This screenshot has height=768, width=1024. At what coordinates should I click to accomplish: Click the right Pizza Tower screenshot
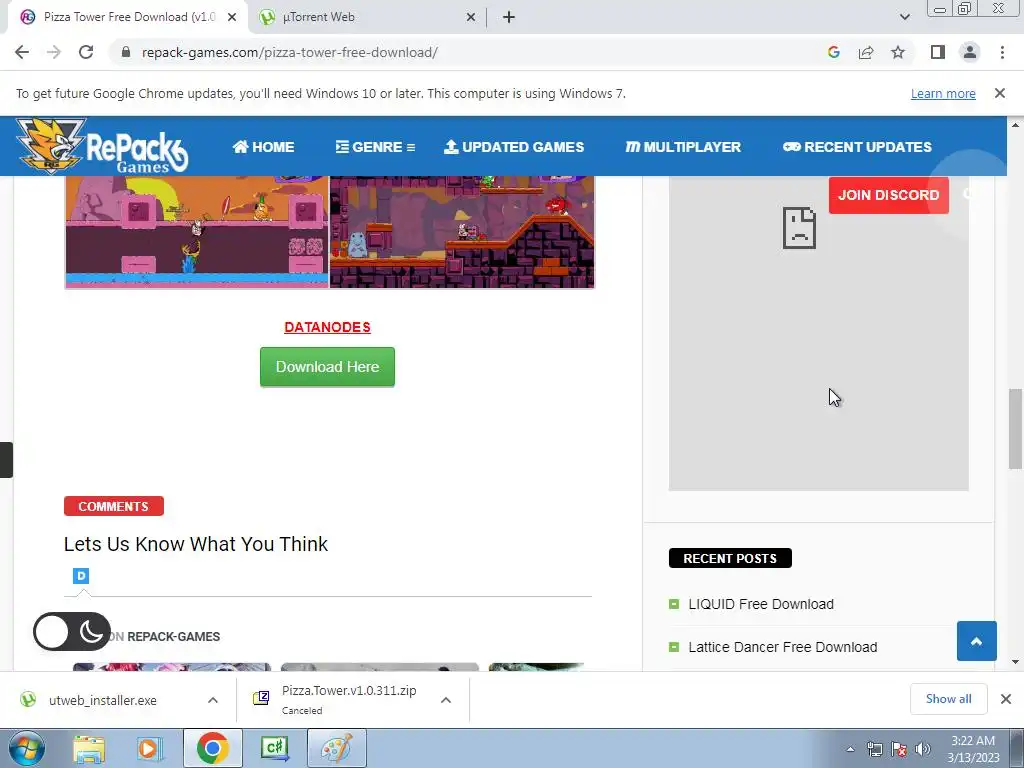(462, 232)
